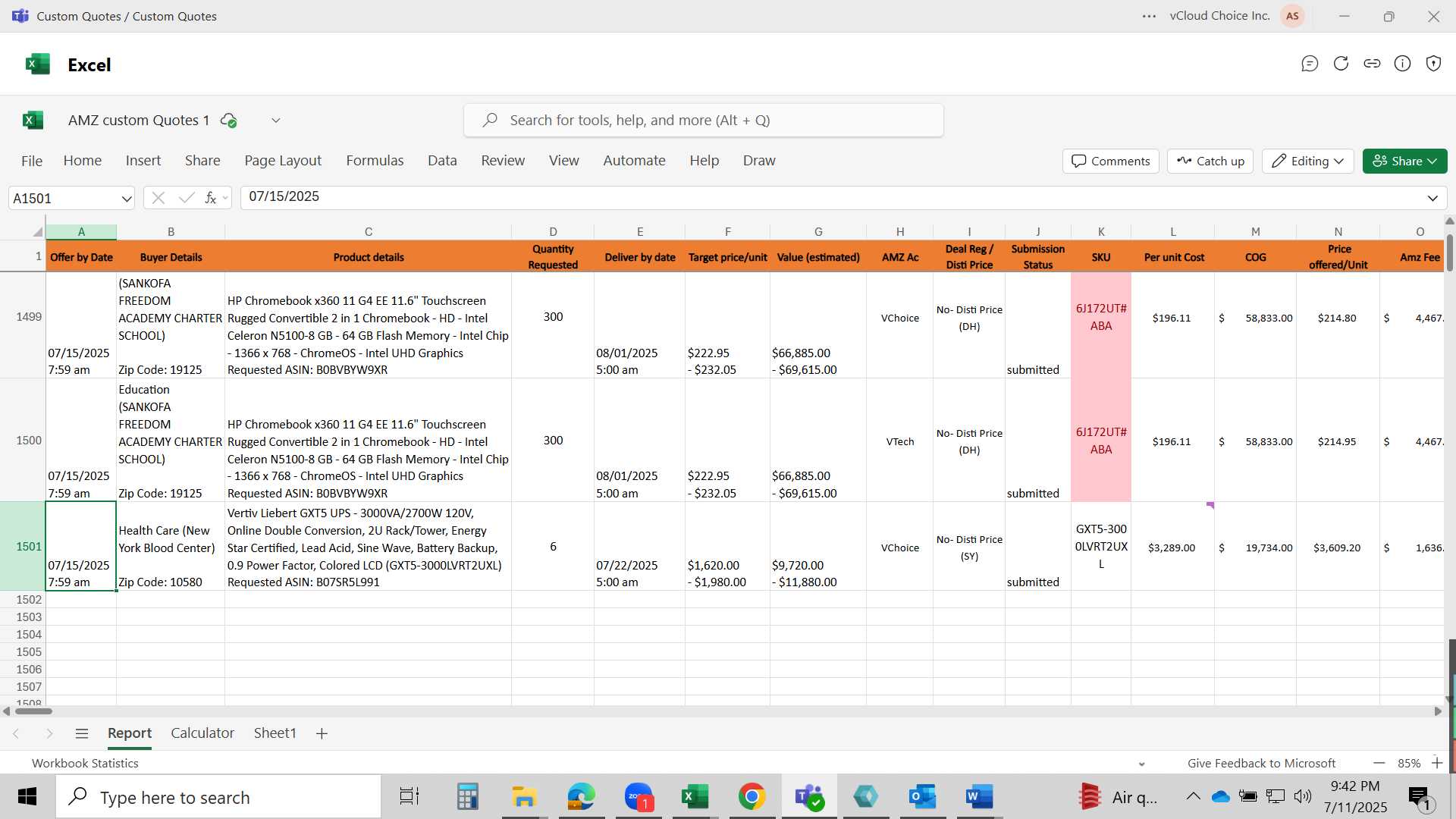Select the VTech AMZ Ac cell
The image size is (1456, 819).
[x=899, y=441]
